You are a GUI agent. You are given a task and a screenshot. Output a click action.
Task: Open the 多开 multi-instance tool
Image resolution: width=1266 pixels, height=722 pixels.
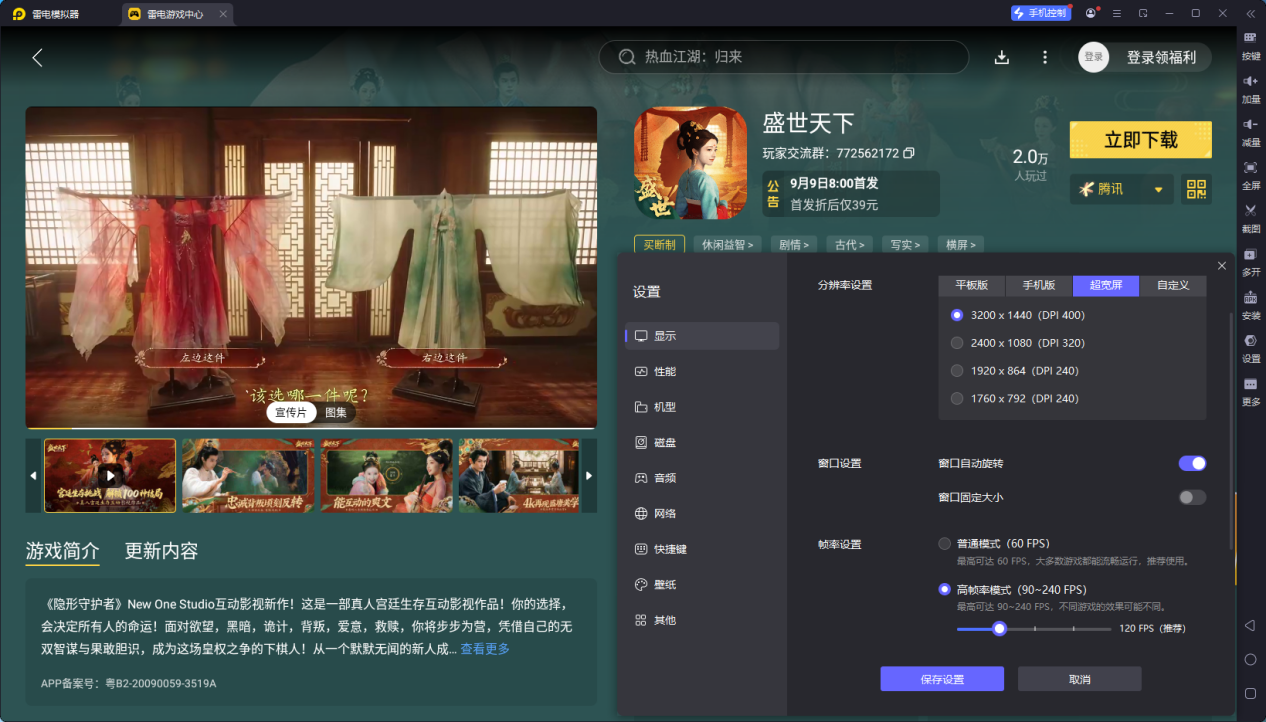click(1250, 260)
